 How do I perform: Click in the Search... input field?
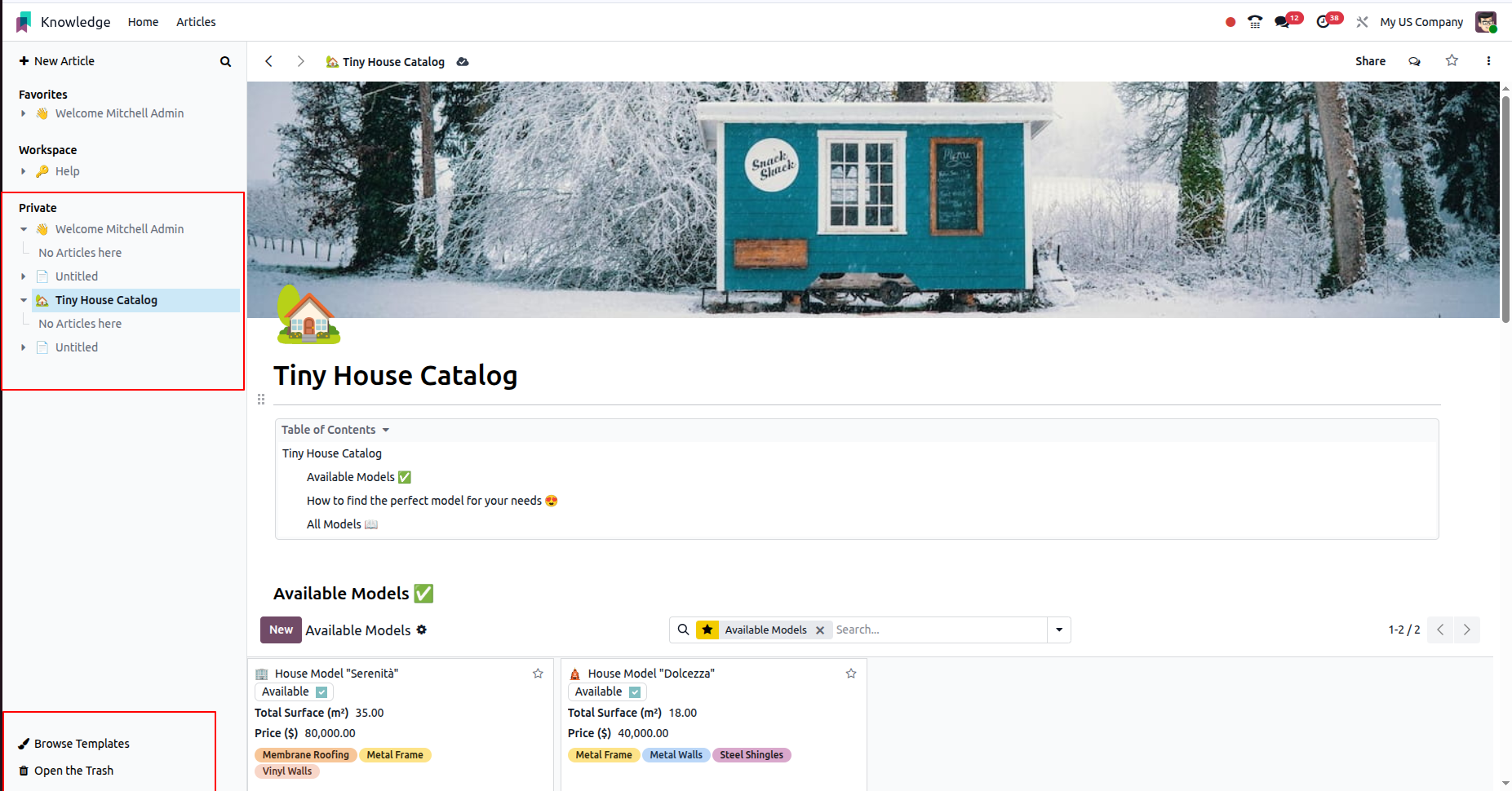click(x=938, y=630)
